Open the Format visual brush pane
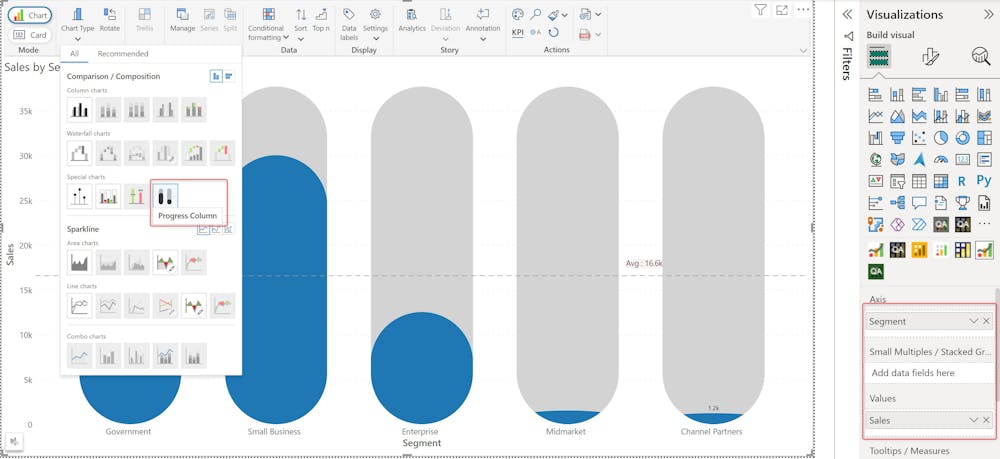This screenshot has height=459, width=1000. point(930,57)
